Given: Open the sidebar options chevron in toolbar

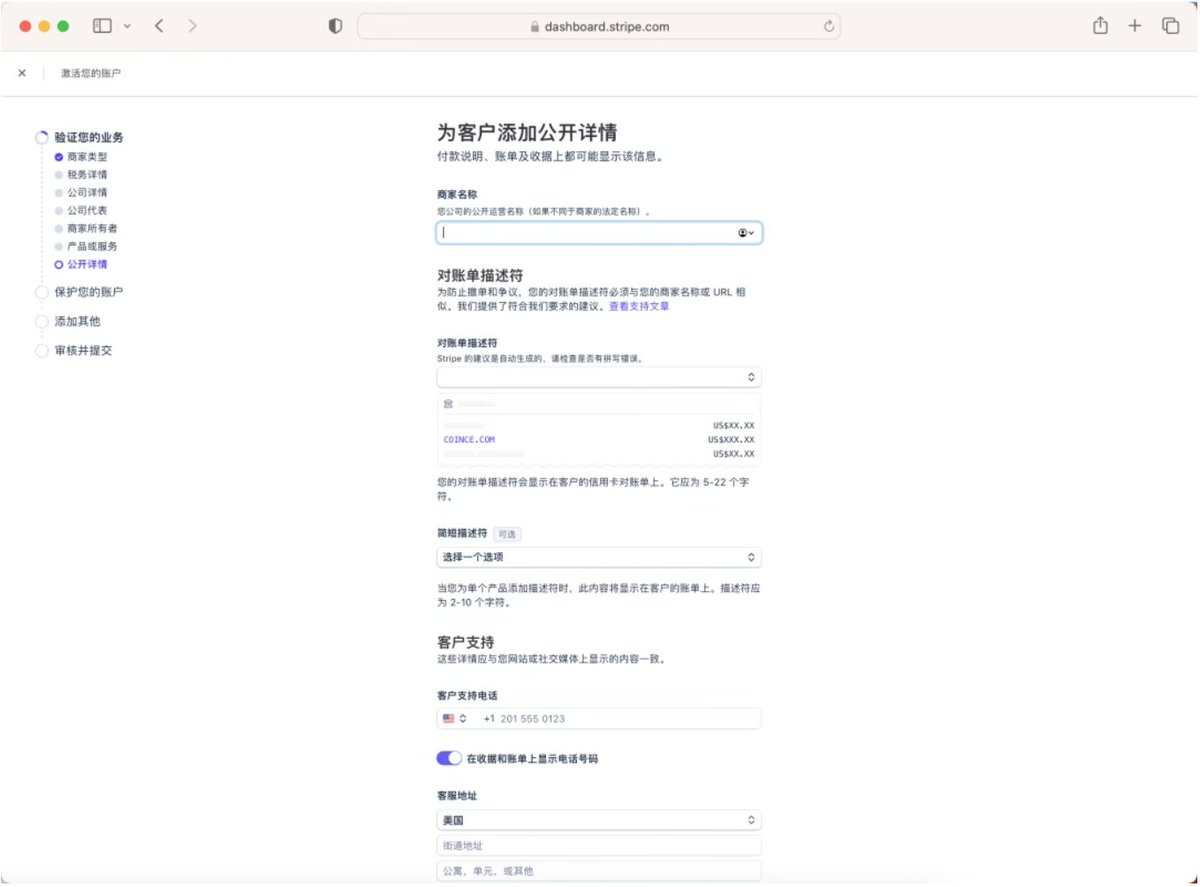Looking at the screenshot, I should point(127,26).
